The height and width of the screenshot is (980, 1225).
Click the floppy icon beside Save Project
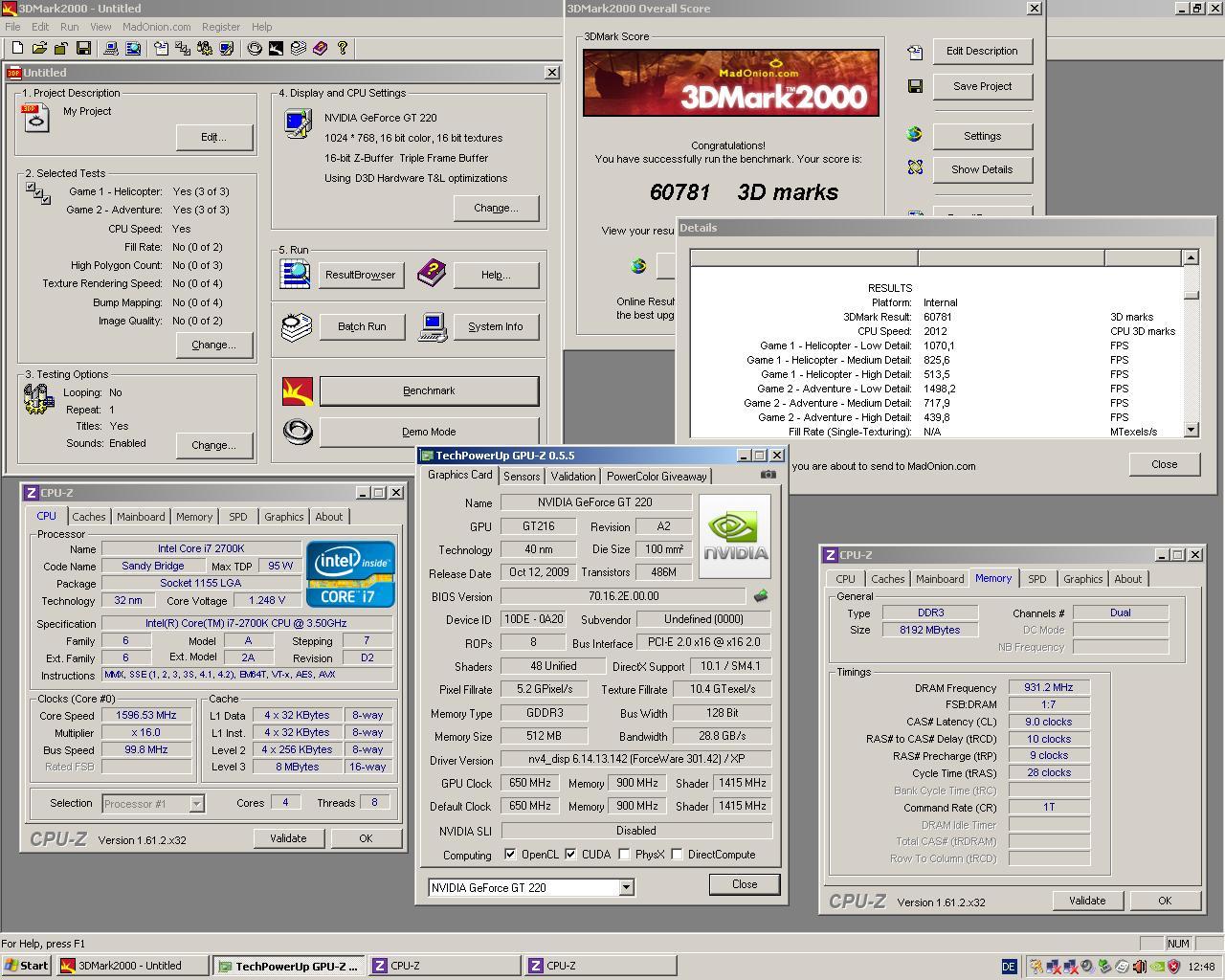(x=915, y=86)
